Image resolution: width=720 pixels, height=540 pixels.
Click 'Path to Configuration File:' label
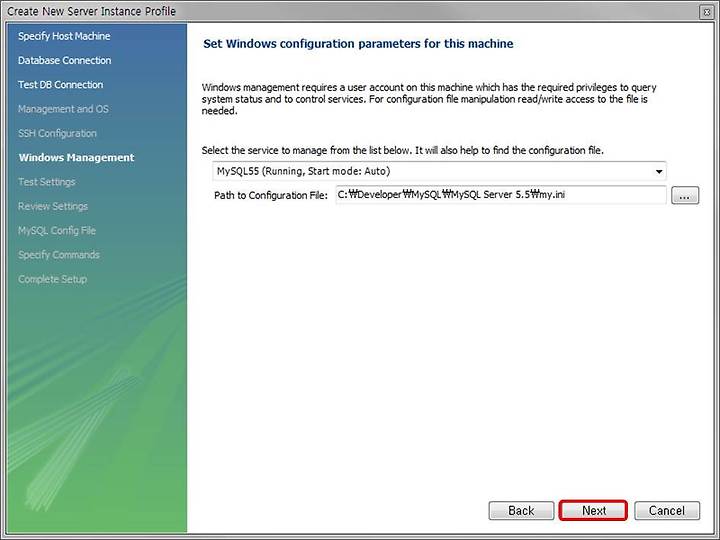271,196
